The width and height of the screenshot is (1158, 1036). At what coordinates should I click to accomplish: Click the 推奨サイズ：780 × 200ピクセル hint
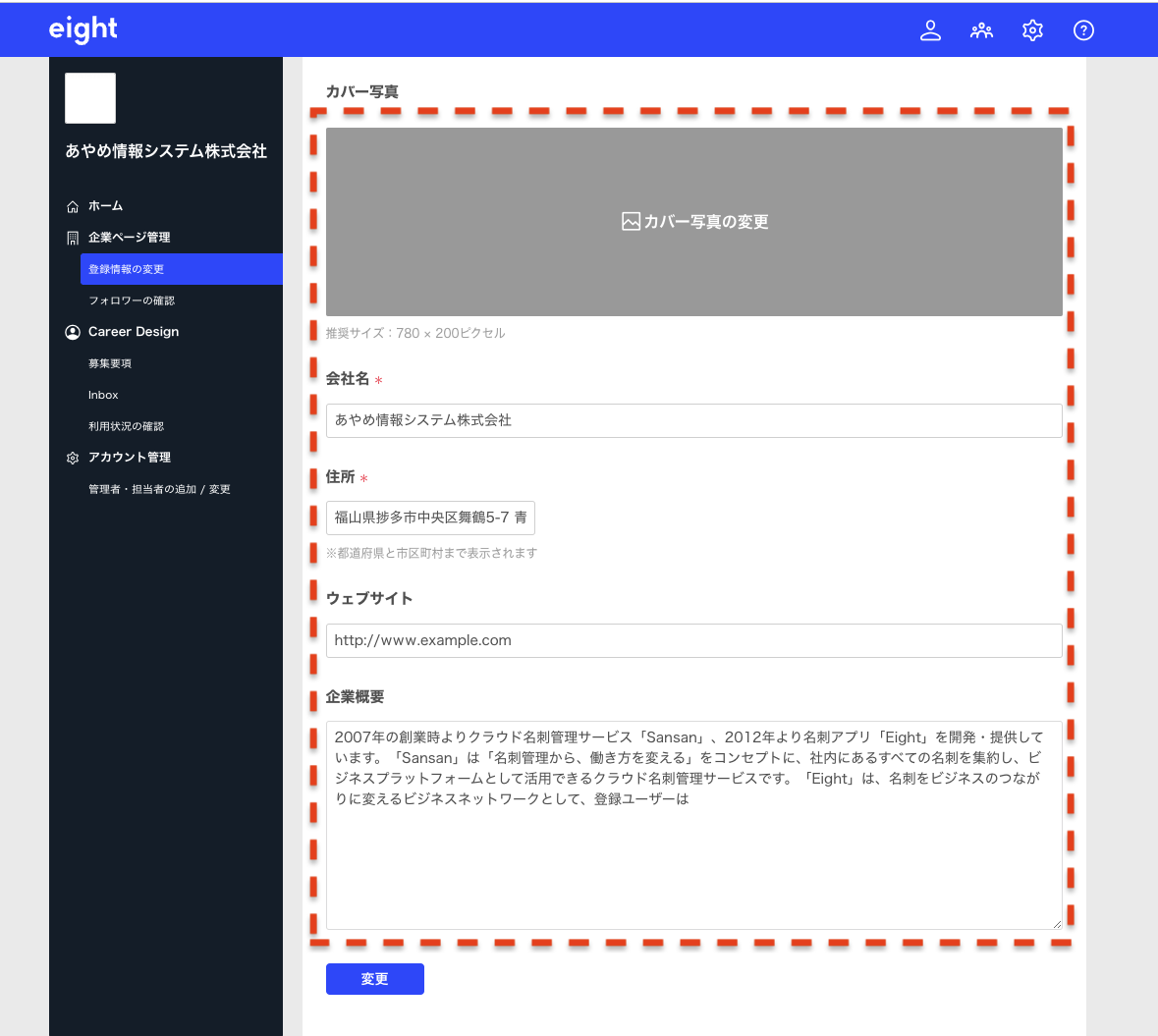[415, 333]
